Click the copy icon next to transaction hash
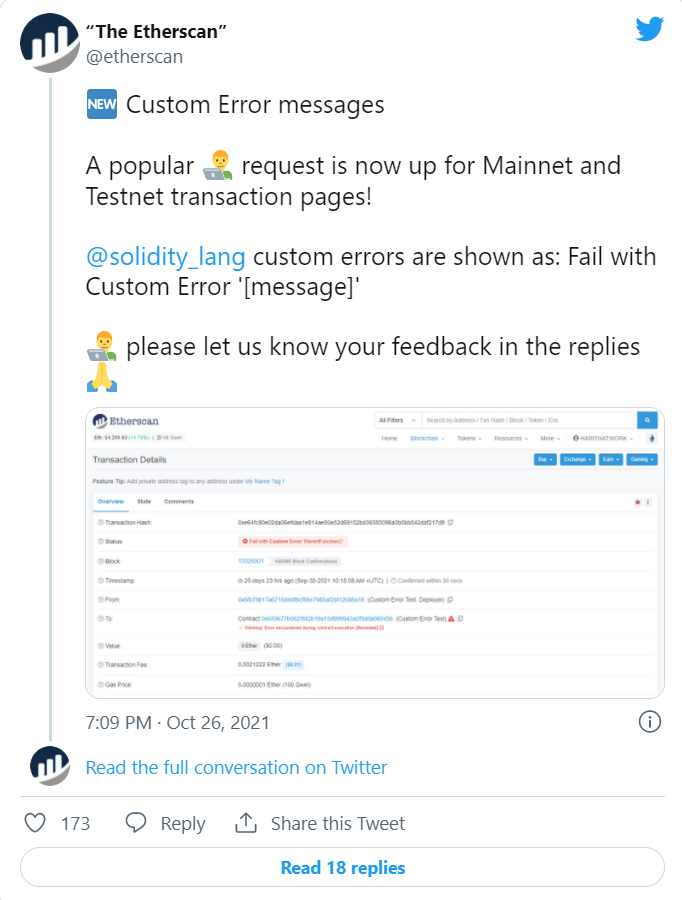This screenshot has height=900, width=682. pos(451,522)
